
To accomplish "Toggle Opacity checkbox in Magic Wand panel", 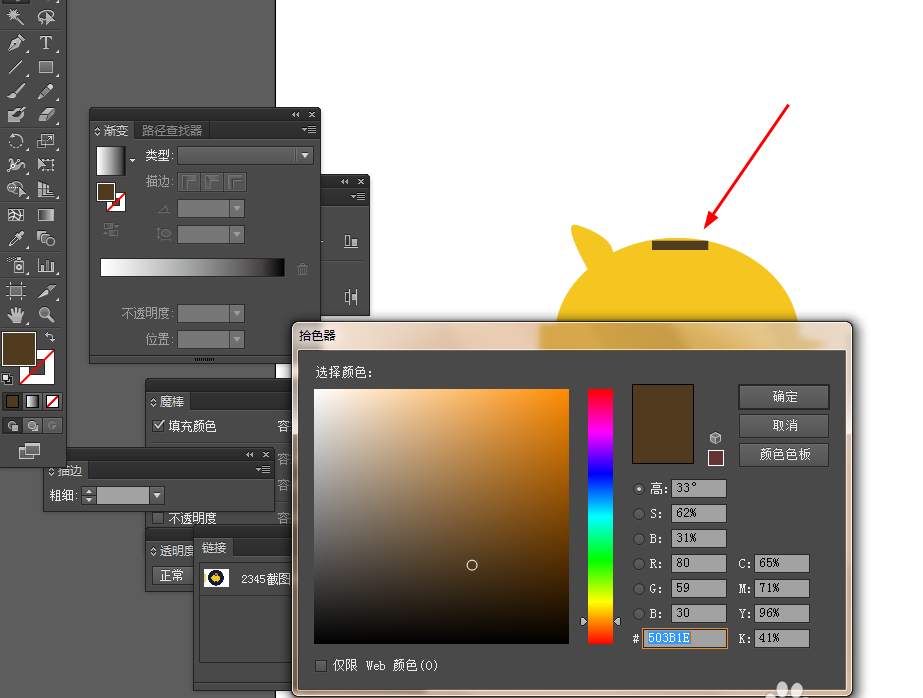I will click(x=158, y=518).
